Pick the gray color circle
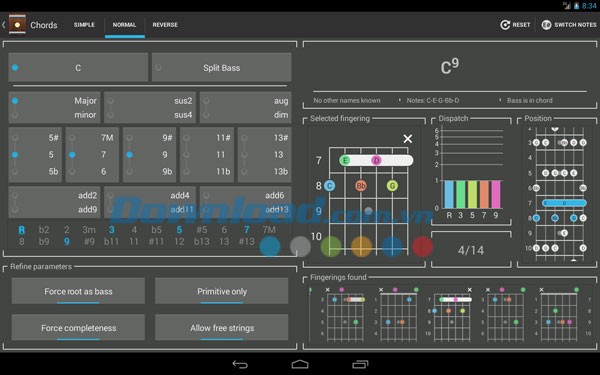 300,246
